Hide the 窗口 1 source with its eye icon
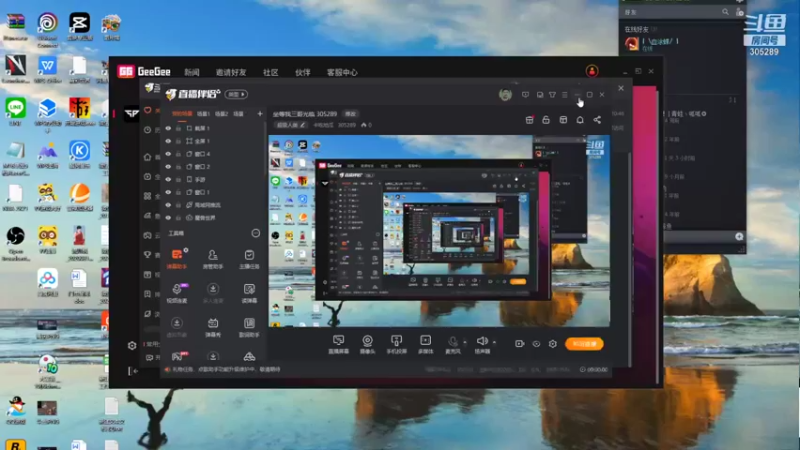 [168, 192]
